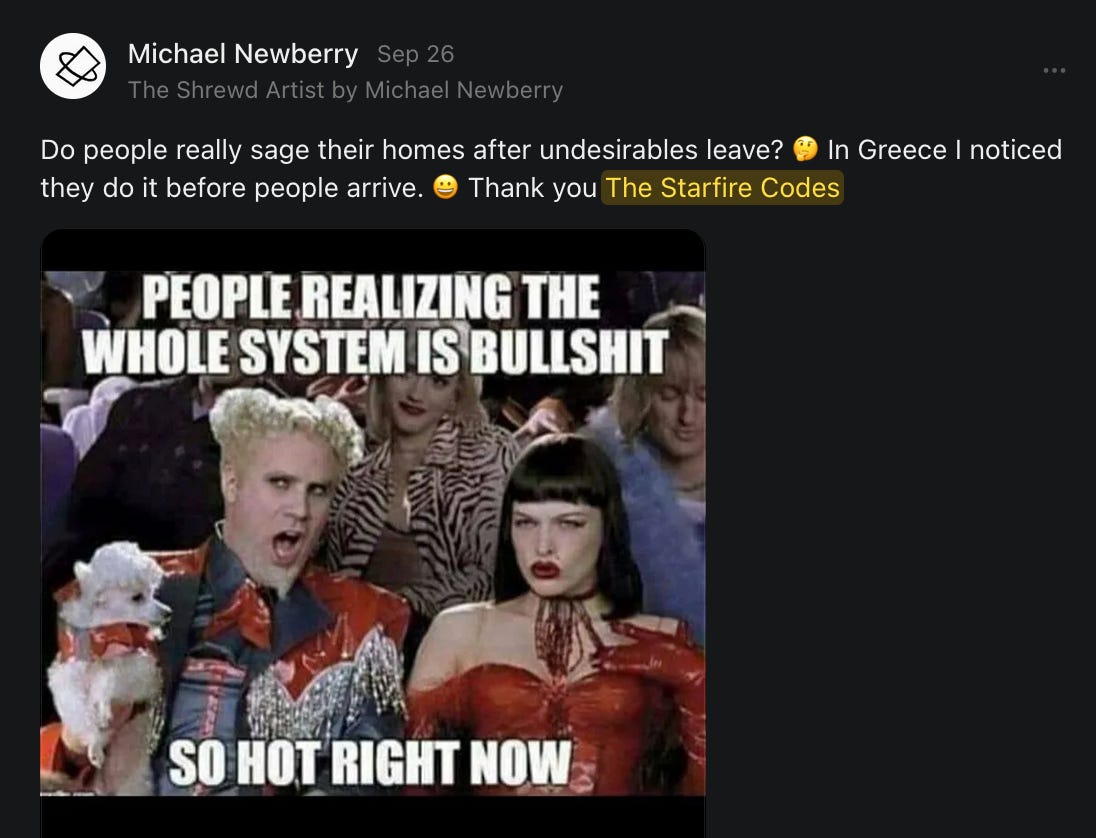Click the thinking face emoji

tap(805, 150)
